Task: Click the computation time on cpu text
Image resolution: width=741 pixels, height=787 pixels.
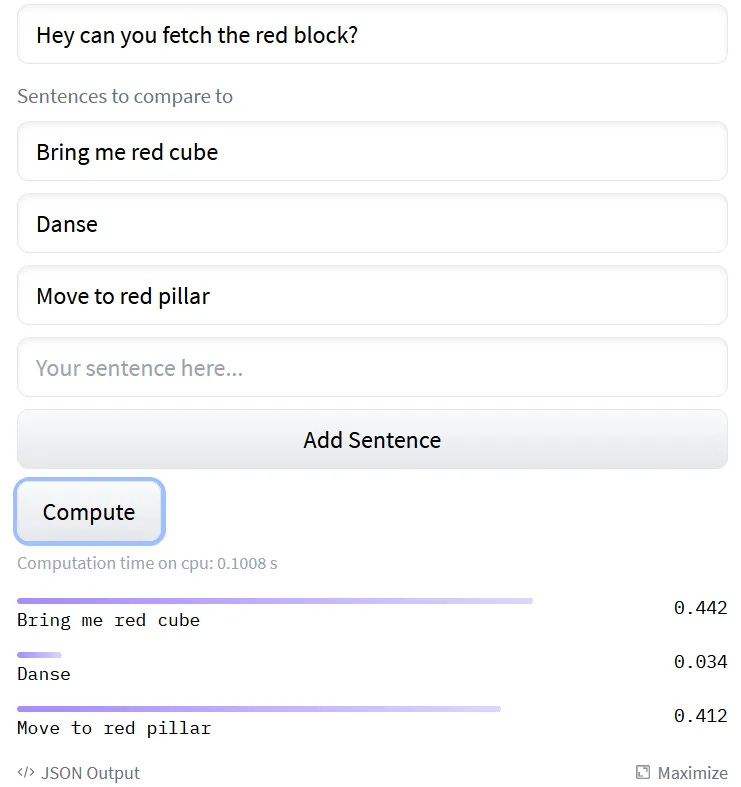Action: click(x=147, y=563)
